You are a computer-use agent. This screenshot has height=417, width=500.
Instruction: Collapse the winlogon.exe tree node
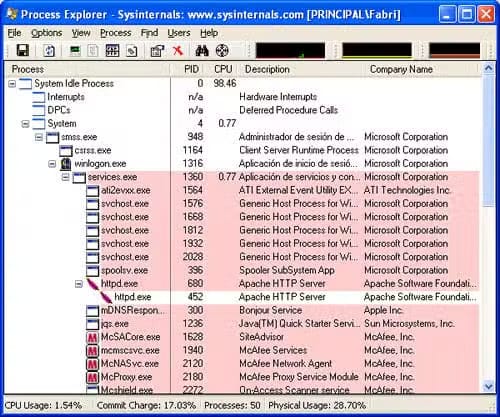click(x=52, y=164)
